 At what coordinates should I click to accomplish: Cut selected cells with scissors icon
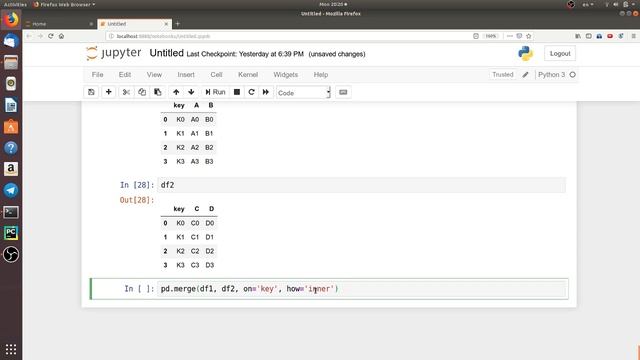pyautogui.click(x=126, y=92)
